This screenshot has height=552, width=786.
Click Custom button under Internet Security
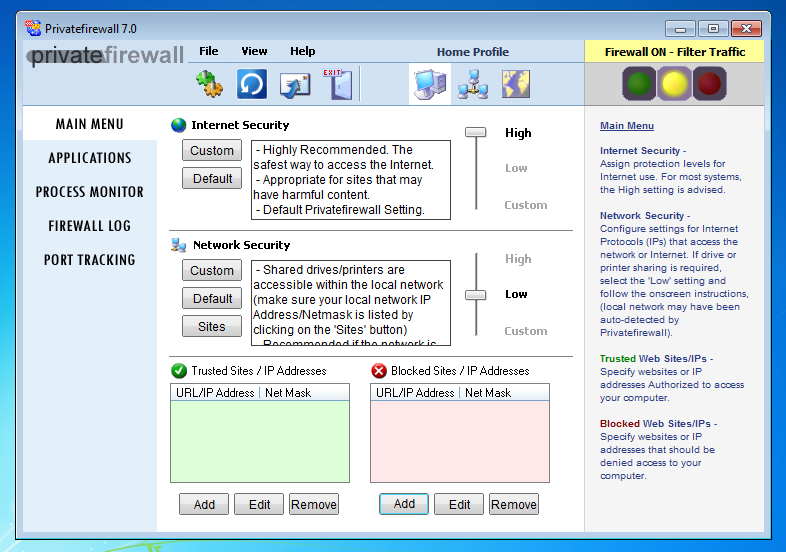212,150
